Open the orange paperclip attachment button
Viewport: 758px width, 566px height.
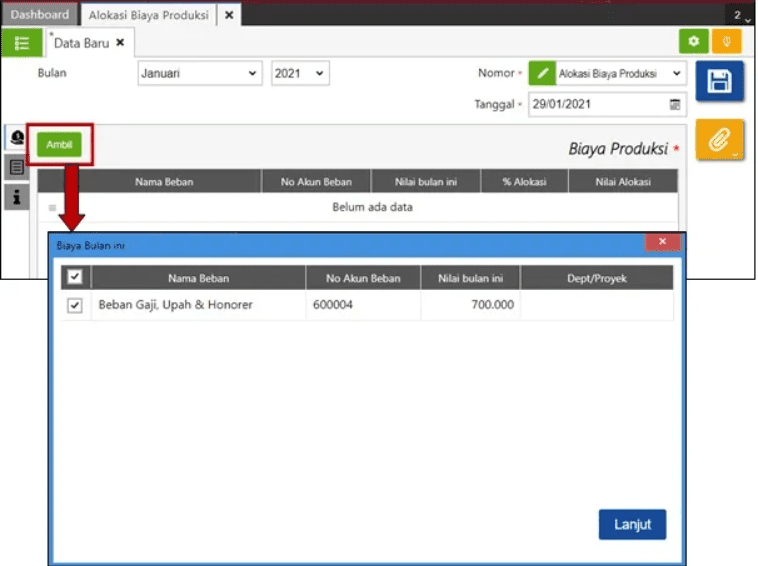[719, 141]
